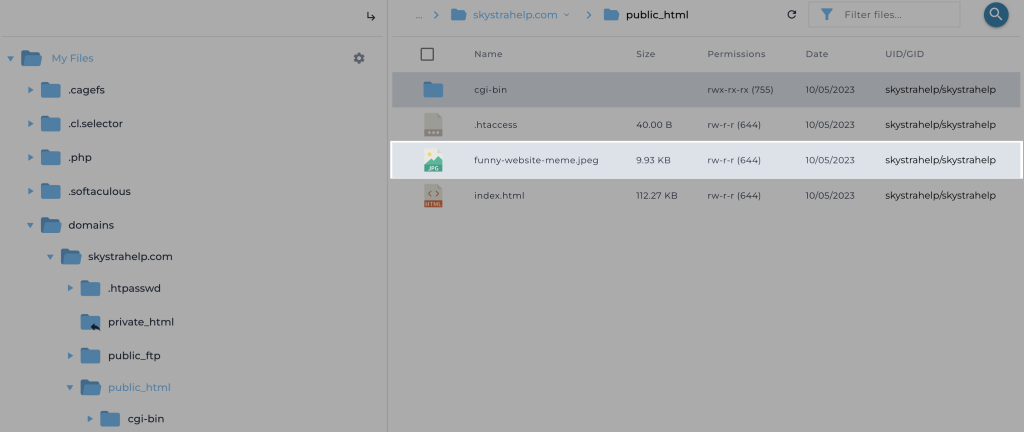Screen dimensions: 1024x432
Task: Expand the .cagefs folder tree arrow
Action: (31, 90)
